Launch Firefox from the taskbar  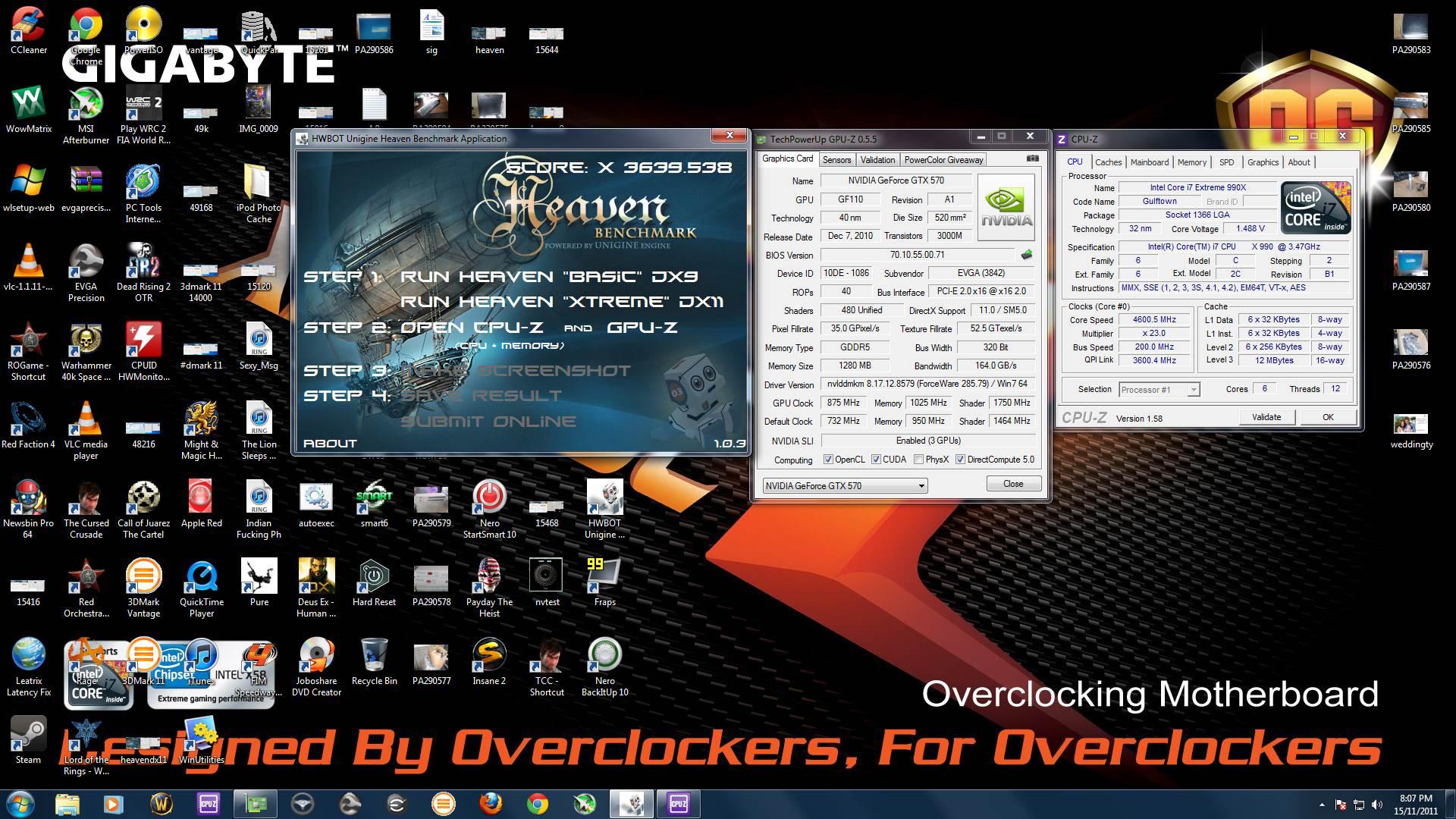click(491, 803)
